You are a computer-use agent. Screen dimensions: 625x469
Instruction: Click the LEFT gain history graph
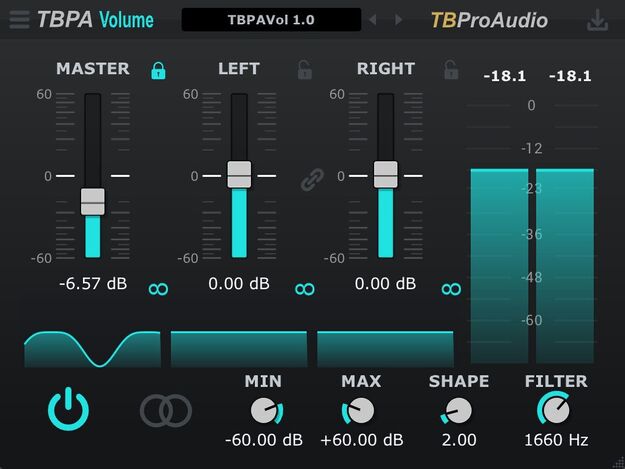point(239,349)
